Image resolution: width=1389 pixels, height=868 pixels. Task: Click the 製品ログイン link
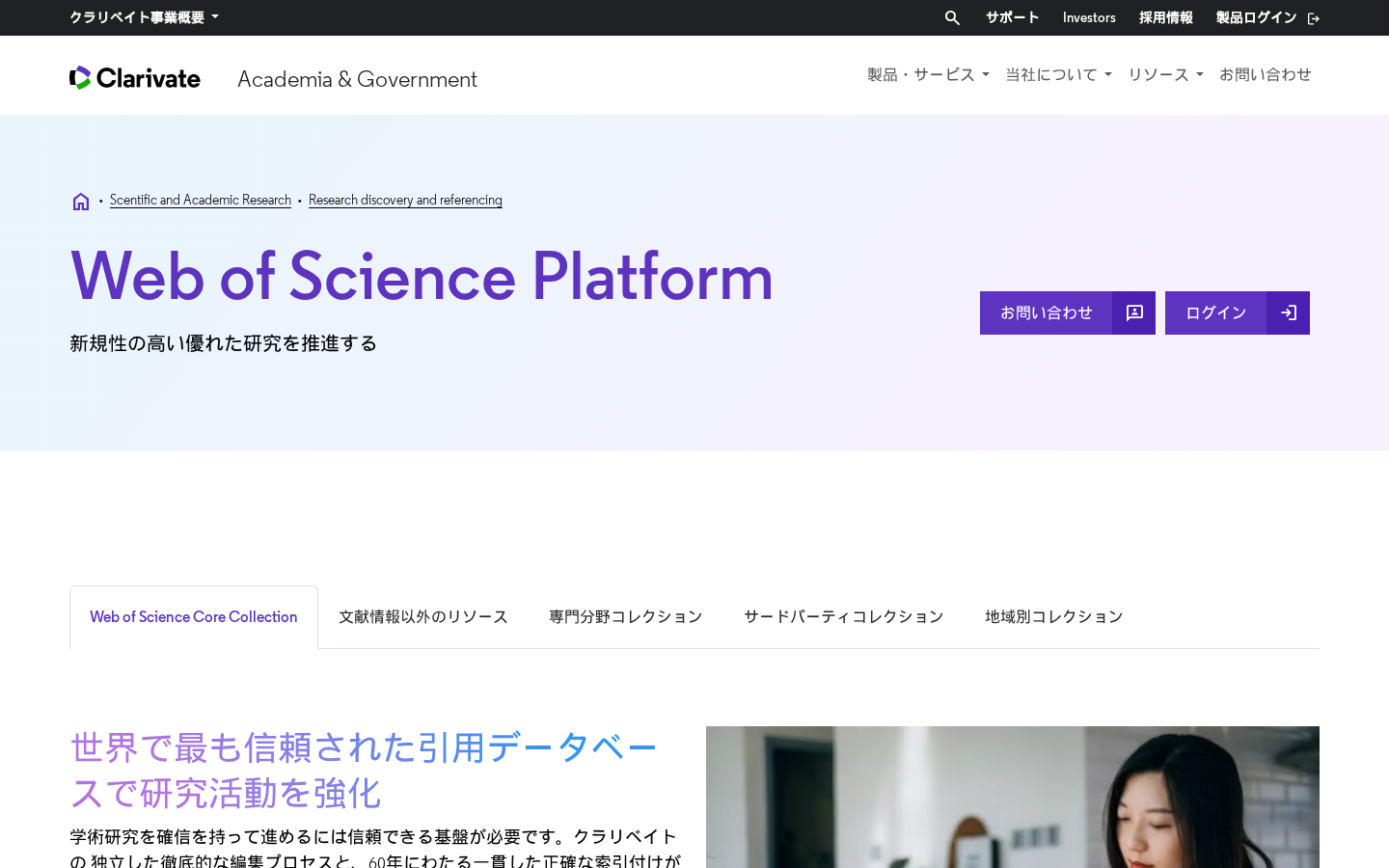1256,17
